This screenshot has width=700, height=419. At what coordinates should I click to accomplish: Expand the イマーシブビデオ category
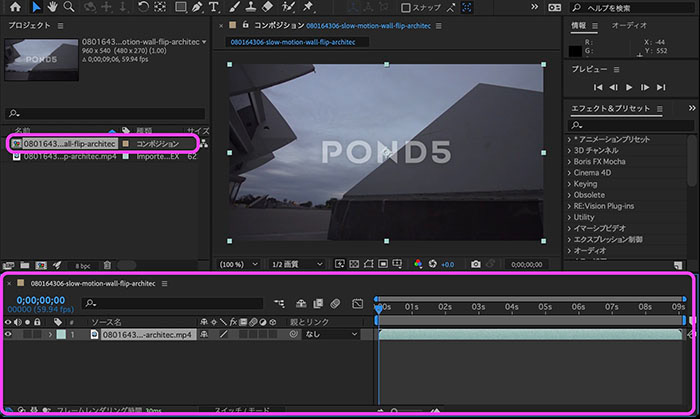coord(569,228)
